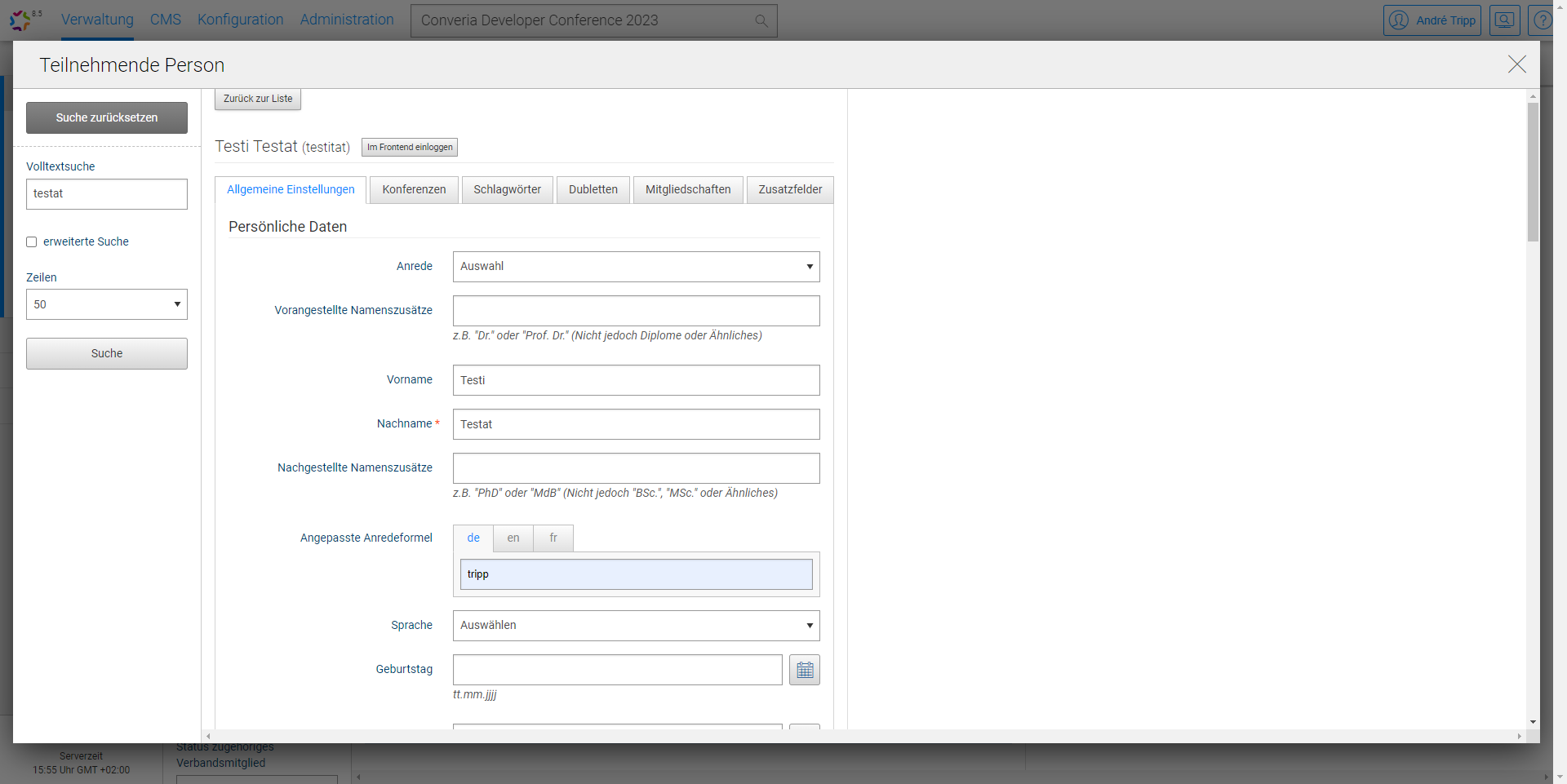The height and width of the screenshot is (784, 1567).
Task: Open the help question mark icon
Action: pos(1542,20)
